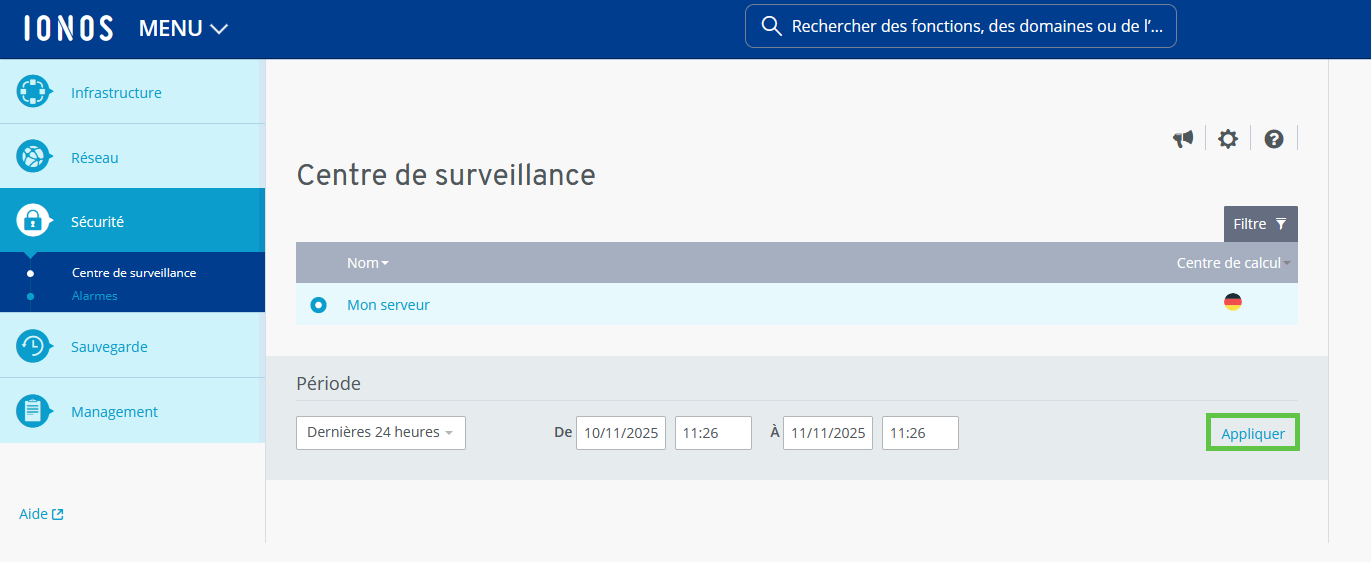Sort by Centre de calcul column
Screen dimensions: 1371x562
(x=1231, y=263)
